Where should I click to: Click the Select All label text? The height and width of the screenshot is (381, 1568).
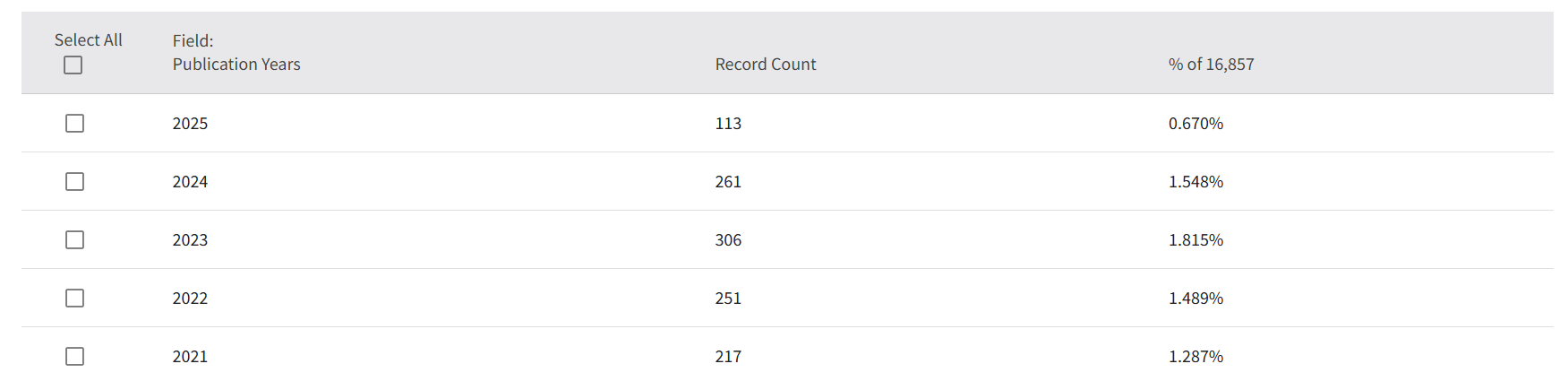coord(88,40)
